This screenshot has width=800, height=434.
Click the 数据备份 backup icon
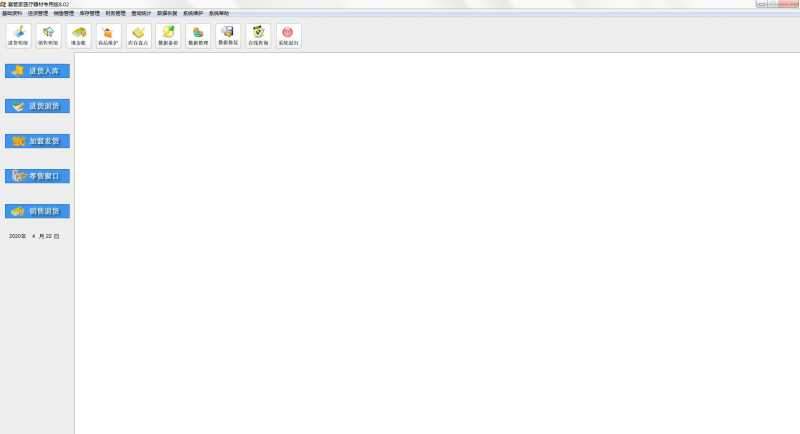click(168, 36)
